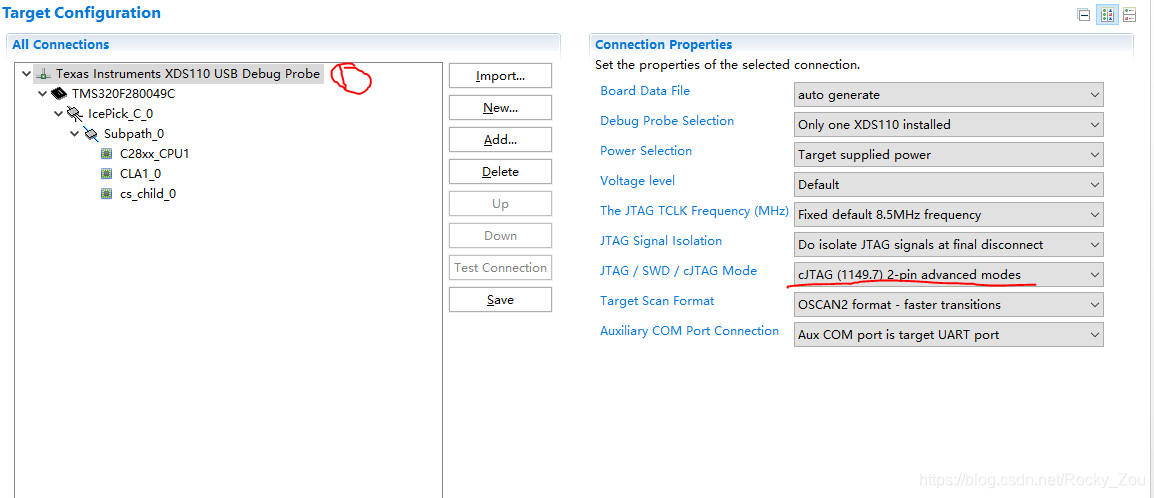
Task: Collapse the Subpath_0 tree node
Action: click(x=74, y=134)
